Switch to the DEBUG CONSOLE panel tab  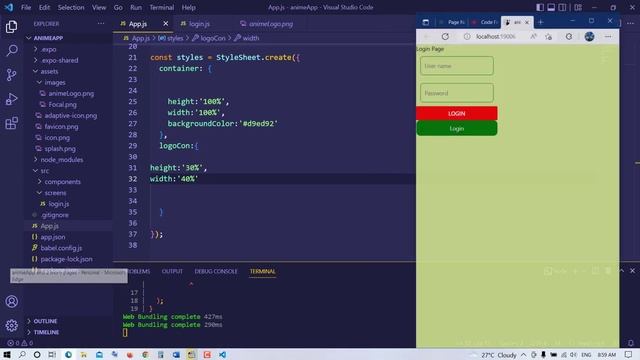(216, 271)
